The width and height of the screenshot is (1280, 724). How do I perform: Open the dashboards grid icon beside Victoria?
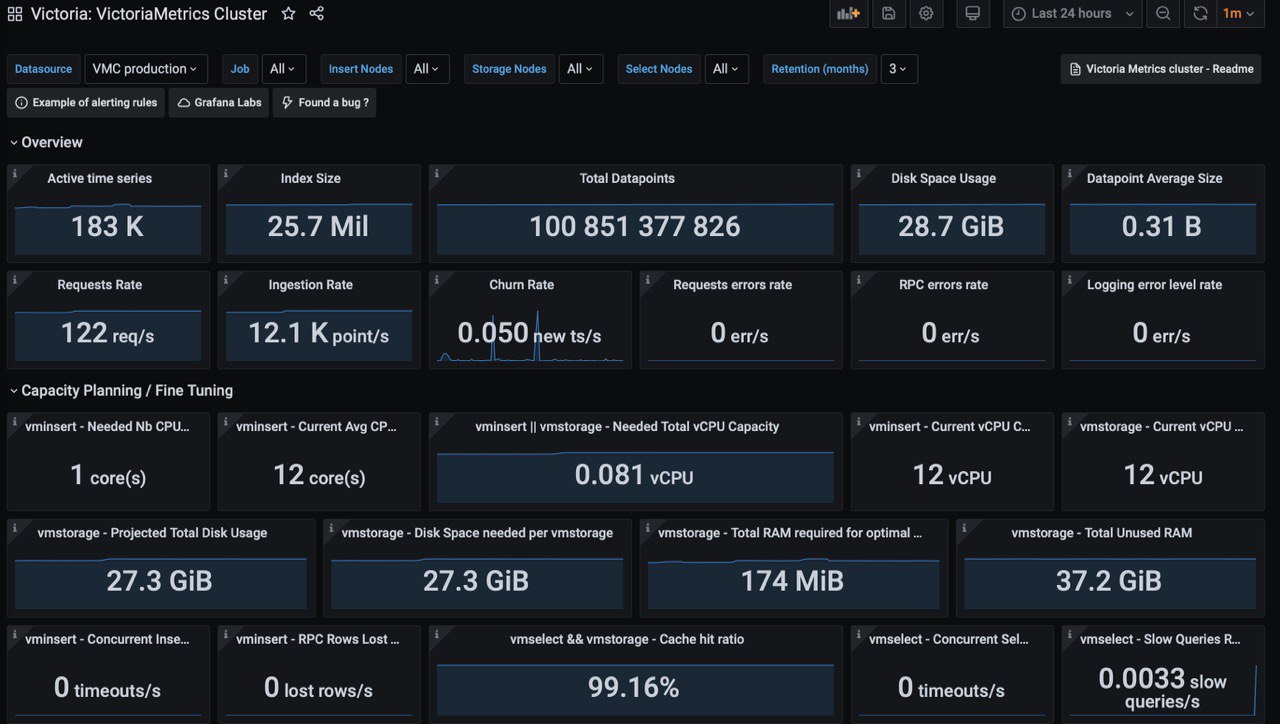(15, 14)
